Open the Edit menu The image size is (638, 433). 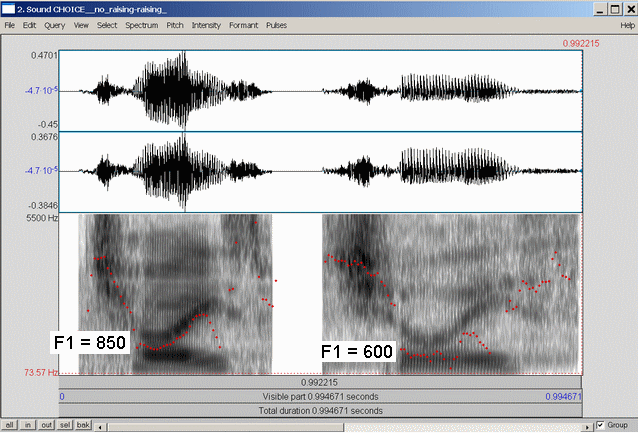[x=31, y=24]
